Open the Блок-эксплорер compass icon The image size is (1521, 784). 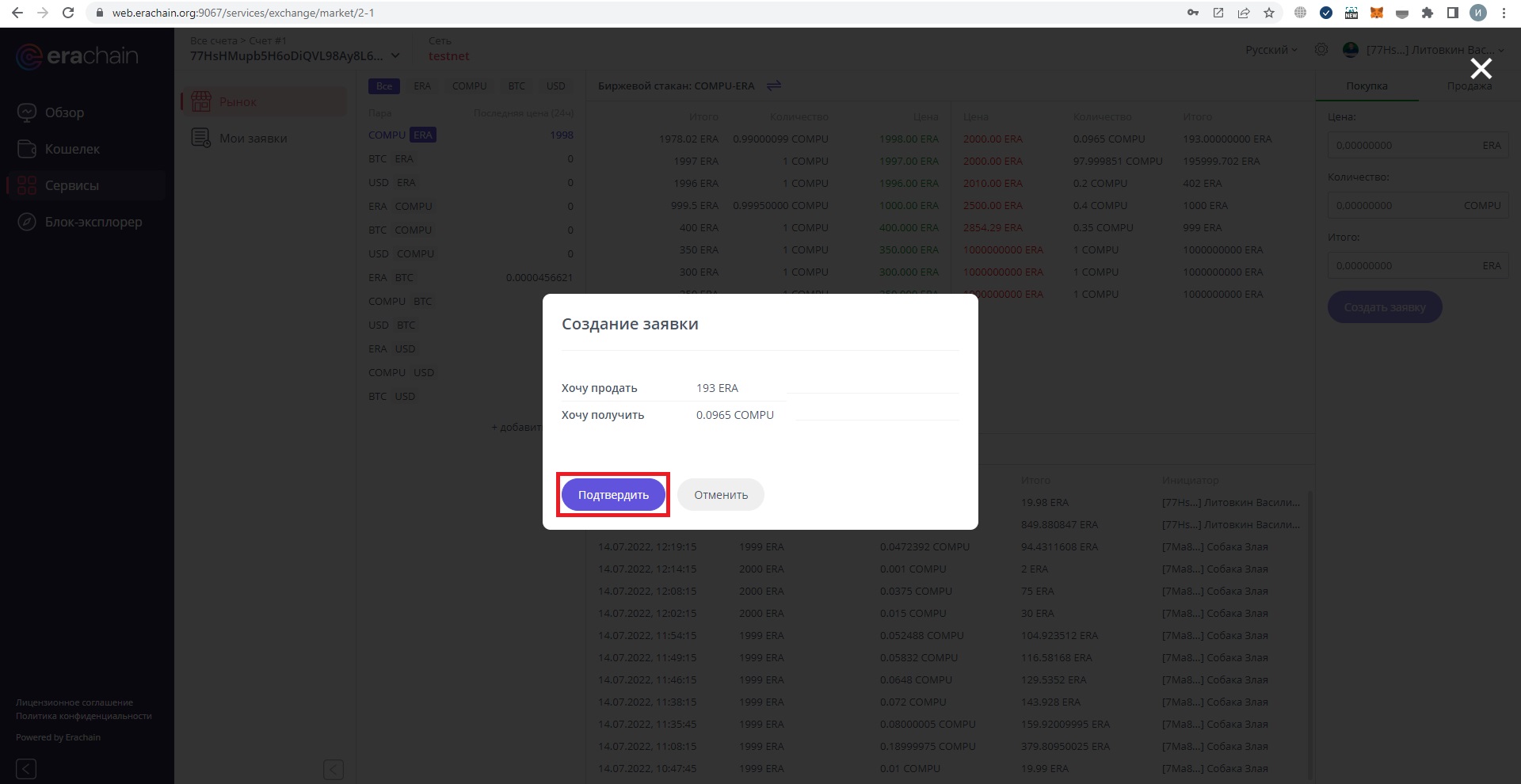[x=27, y=222]
